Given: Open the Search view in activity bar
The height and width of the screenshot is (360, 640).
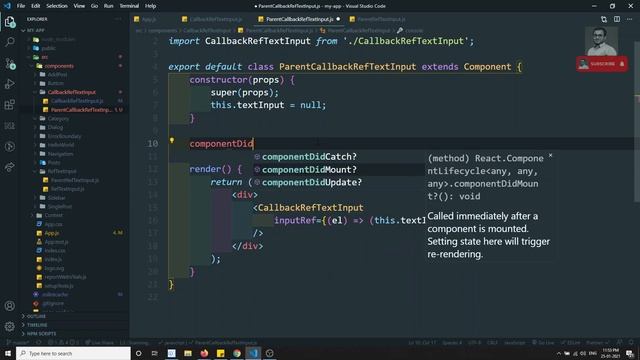Looking at the screenshot, I should [x=10, y=42].
